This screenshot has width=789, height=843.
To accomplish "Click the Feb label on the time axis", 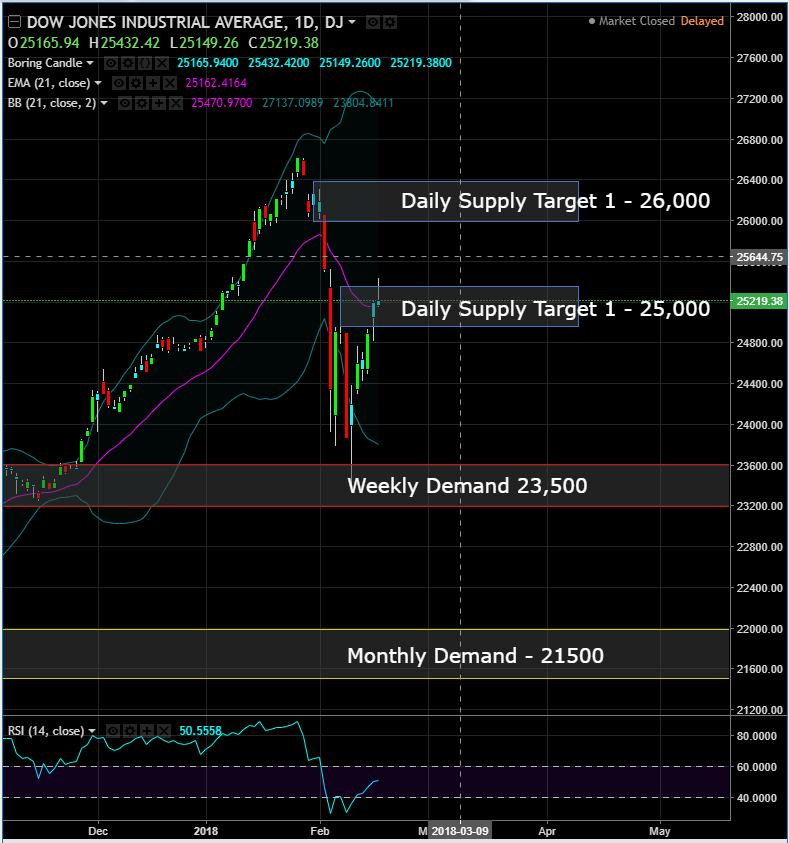I will [x=320, y=831].
